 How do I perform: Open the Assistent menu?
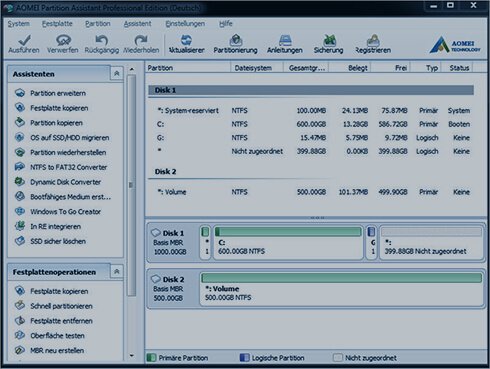pos(137,24)
